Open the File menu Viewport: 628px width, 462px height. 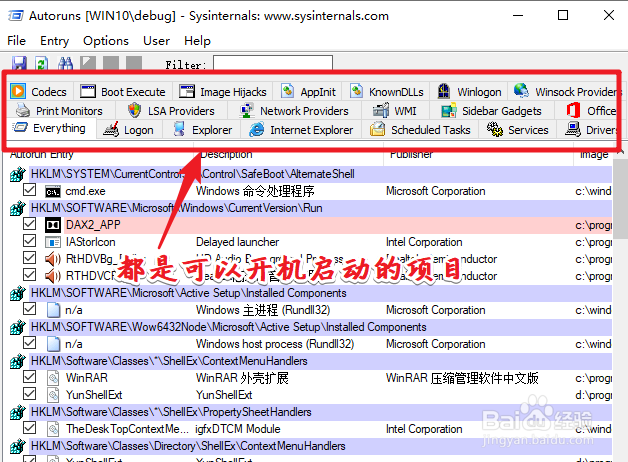tap(16, 41)
